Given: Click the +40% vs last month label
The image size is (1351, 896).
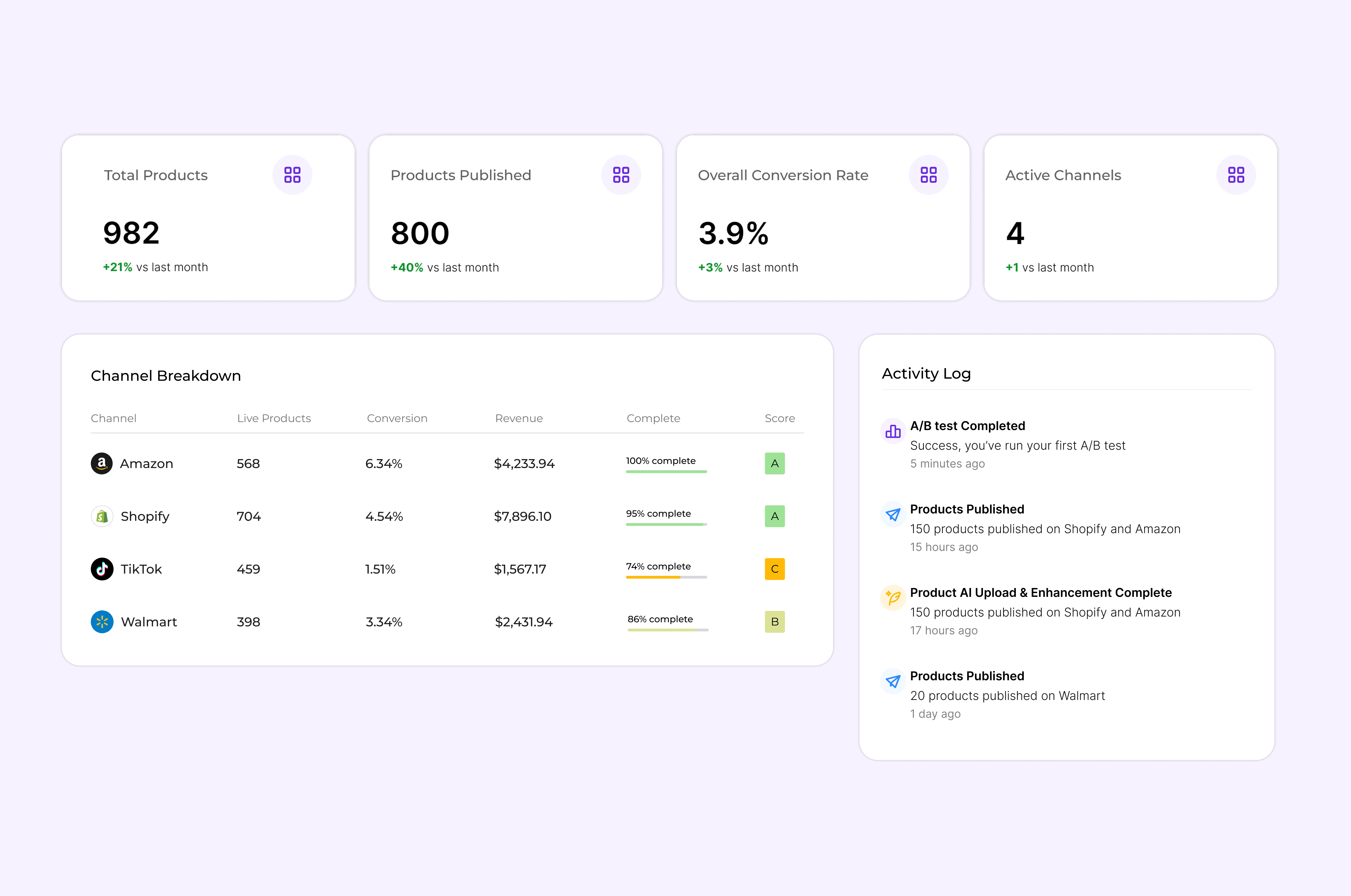Looking at the screenshot, I should click(445, 267).
